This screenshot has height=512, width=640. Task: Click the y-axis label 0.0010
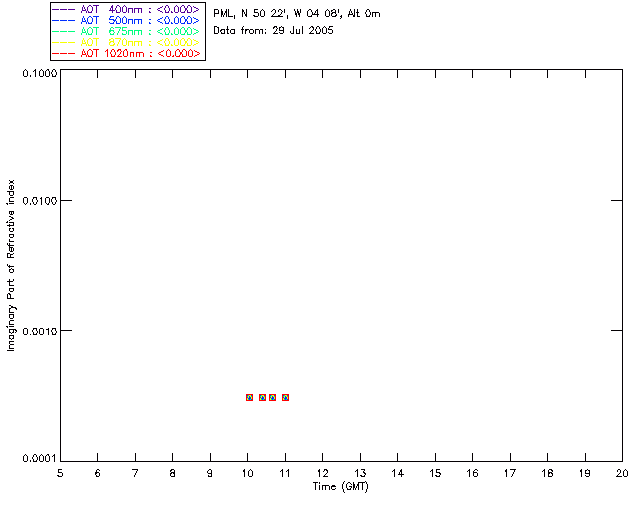(40, 331)
